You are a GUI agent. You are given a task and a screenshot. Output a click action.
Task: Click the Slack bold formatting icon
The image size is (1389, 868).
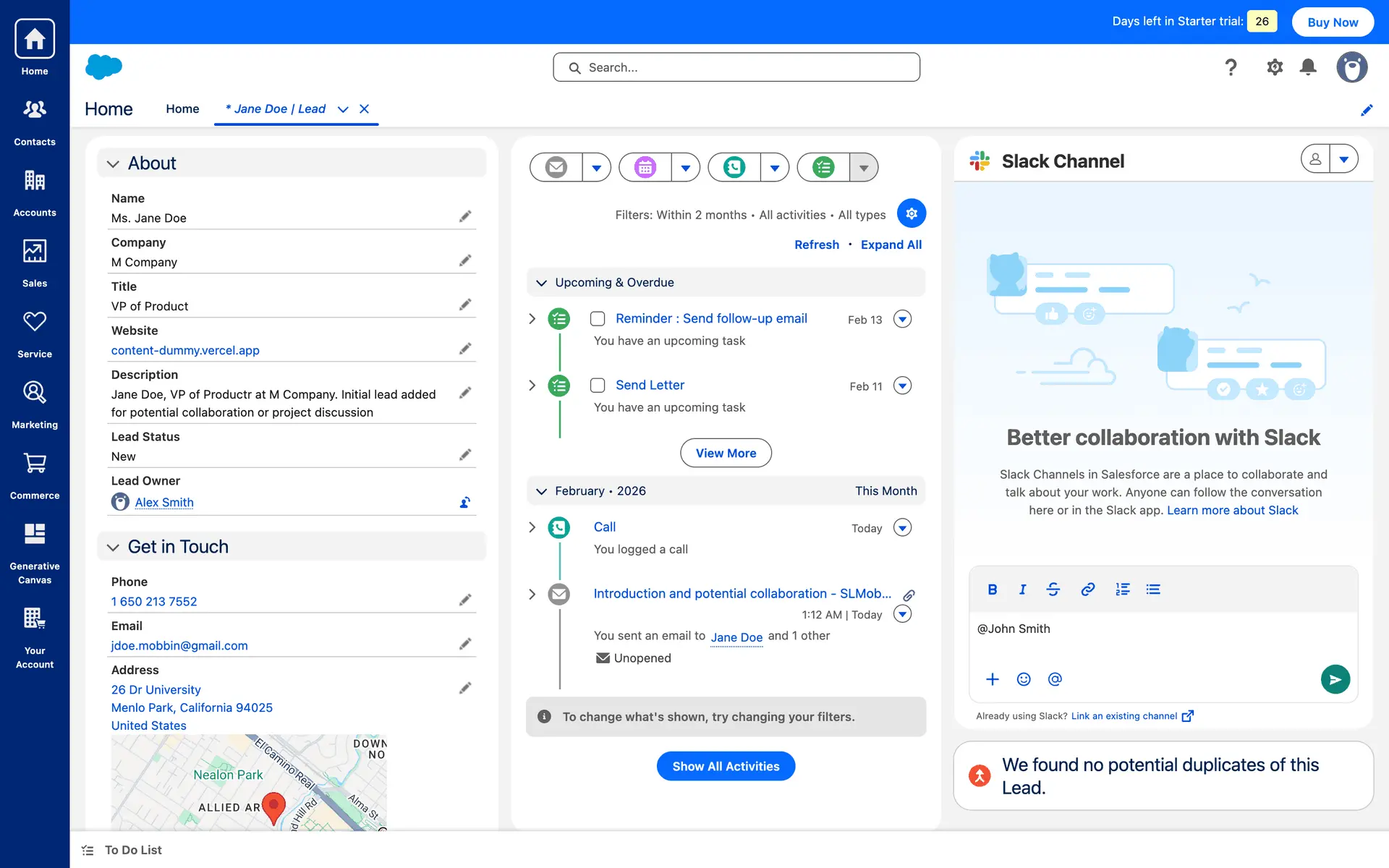(x=992, y=590)
